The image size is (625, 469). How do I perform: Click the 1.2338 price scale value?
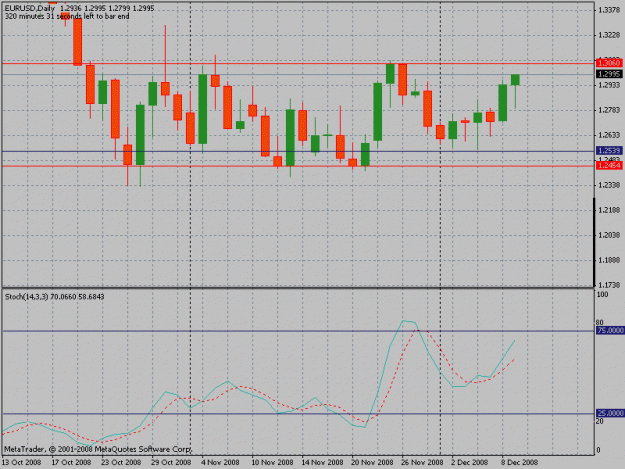609,185
